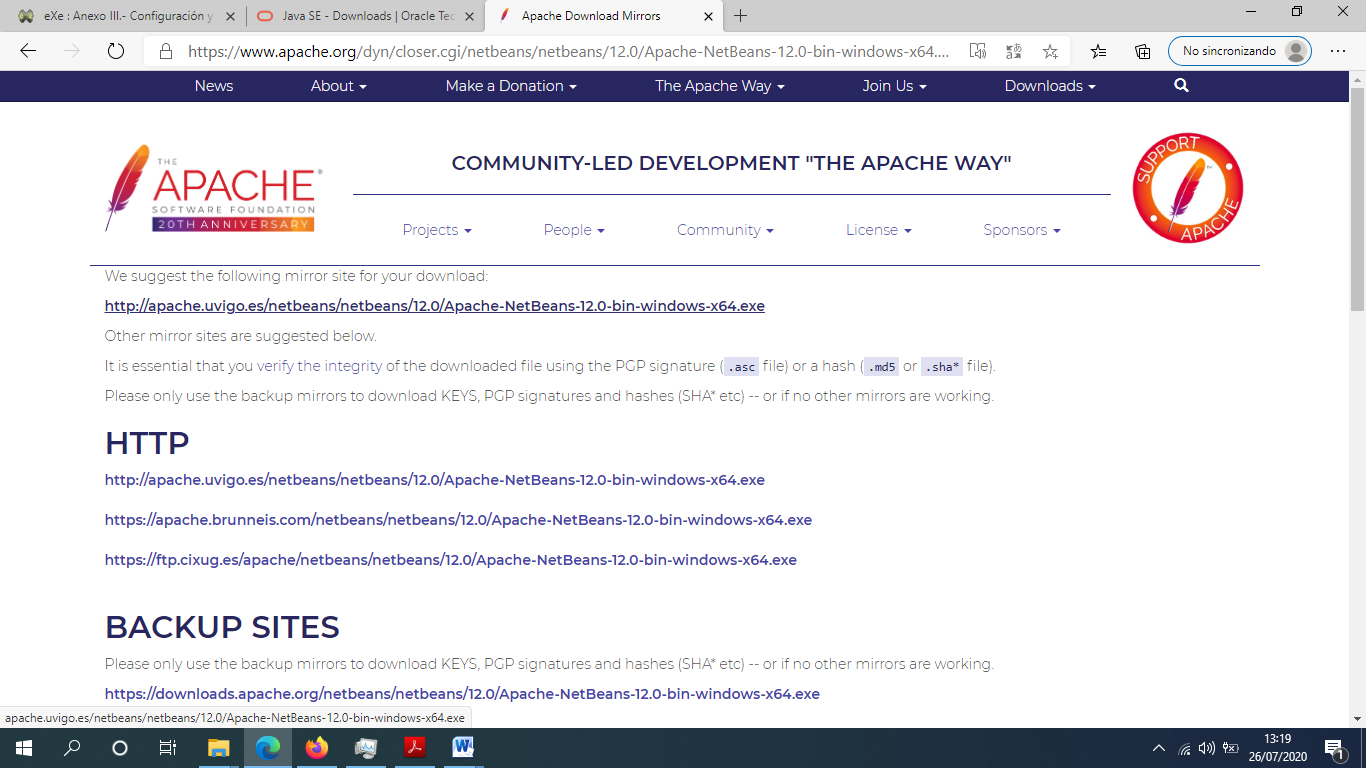The image size is (1366, 768).
Task: Reload the current page
Action: click(115, 51)
